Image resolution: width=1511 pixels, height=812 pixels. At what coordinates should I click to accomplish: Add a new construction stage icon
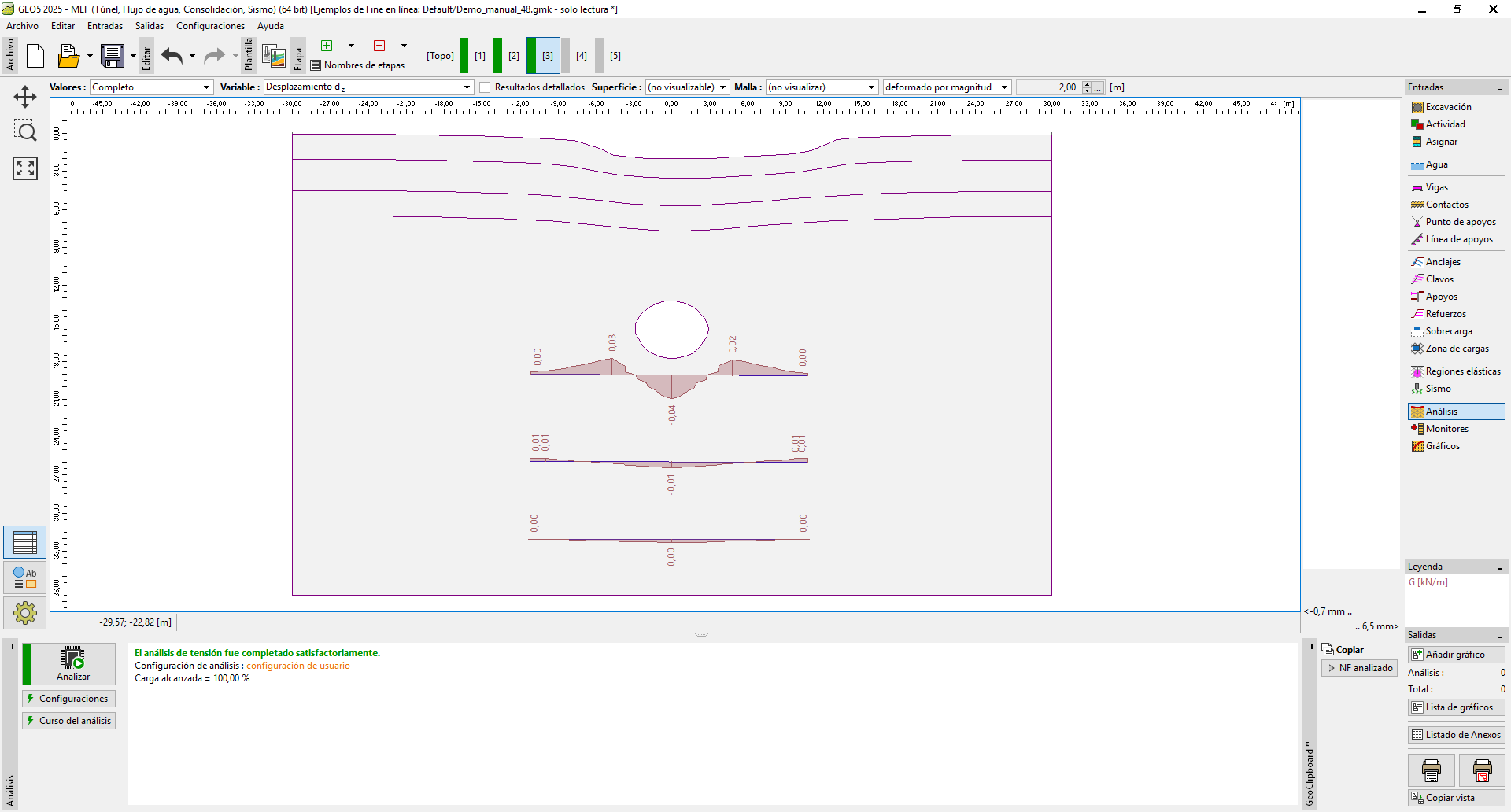327,46
